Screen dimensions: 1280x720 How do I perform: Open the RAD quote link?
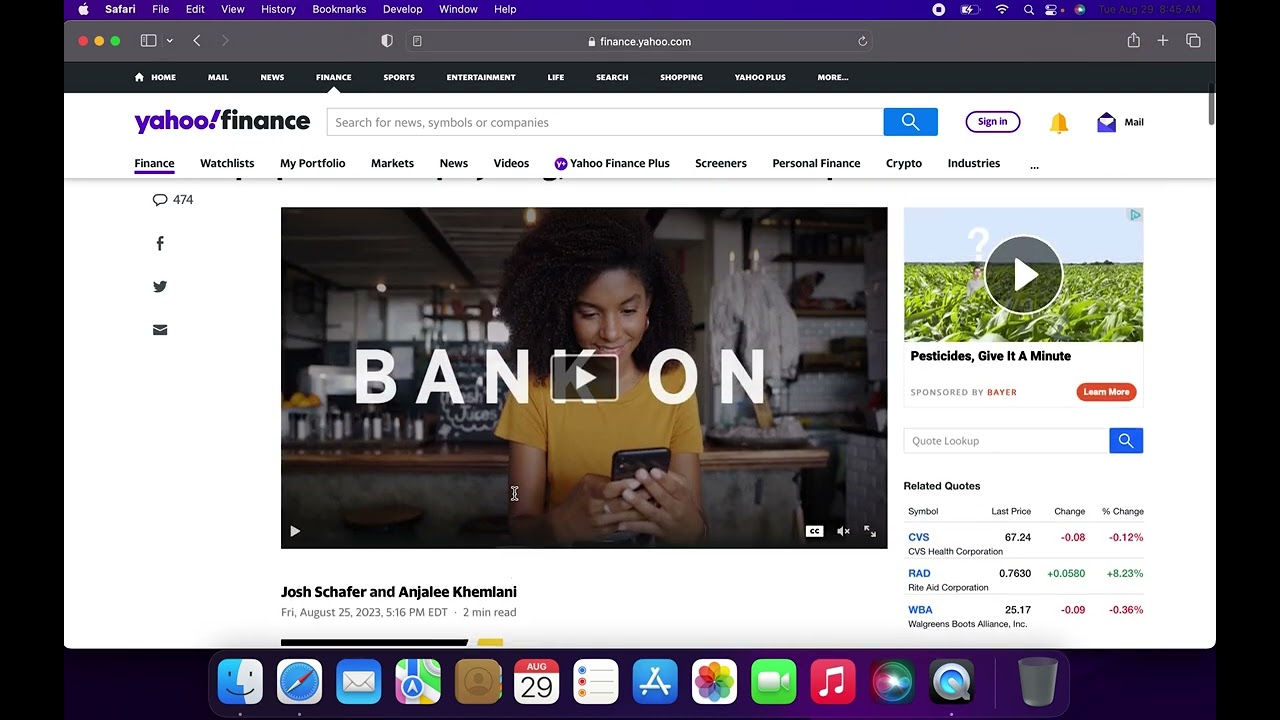point(919,573)
